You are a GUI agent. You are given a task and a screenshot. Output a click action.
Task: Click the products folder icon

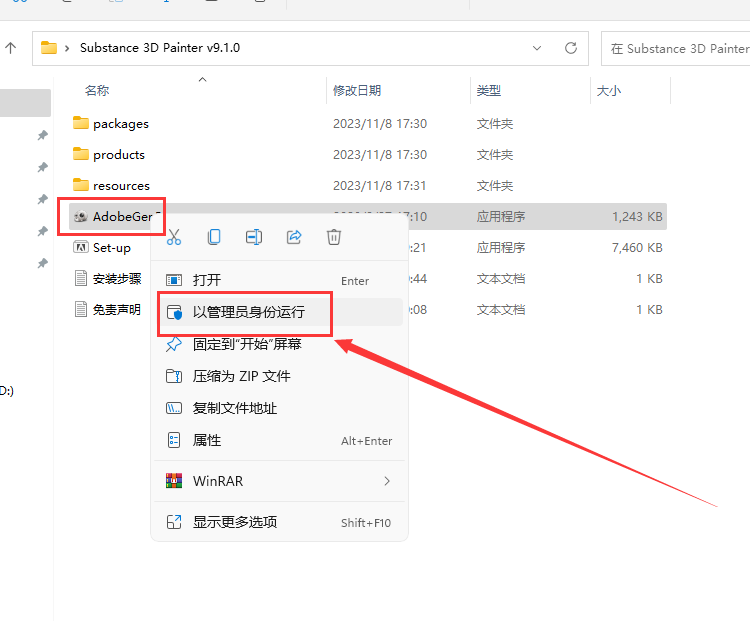click(81, 154)
